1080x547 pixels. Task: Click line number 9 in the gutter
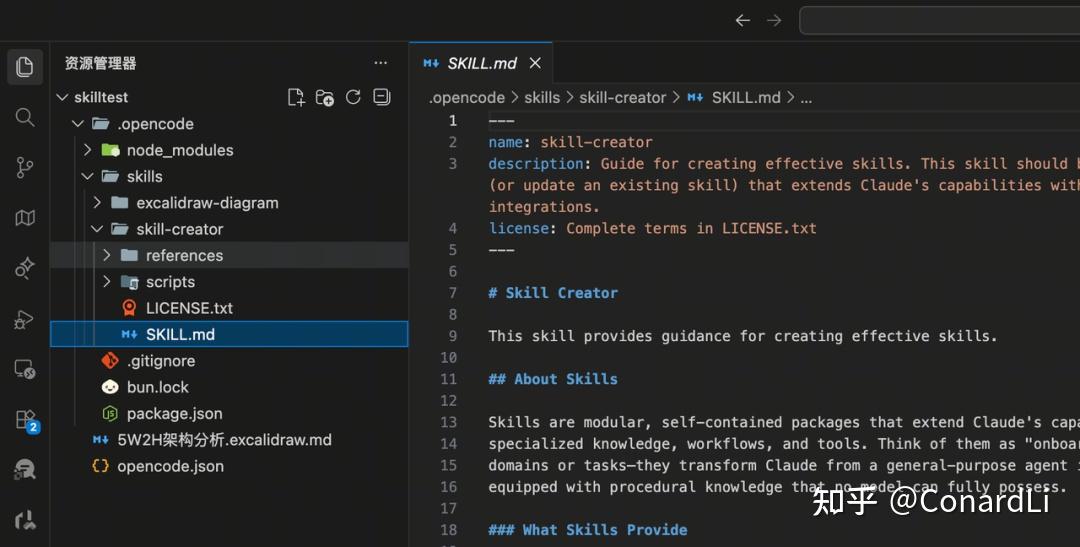453,336
